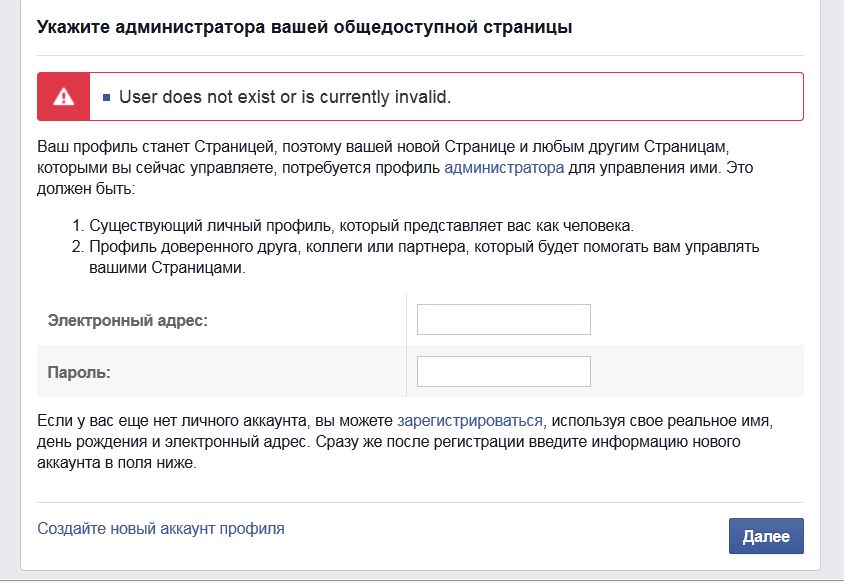Image resolution: width=844 pixels, height=582 pixels.
Task: Focus the 'Пароль' input field
Action: click(x=503, y=371)
